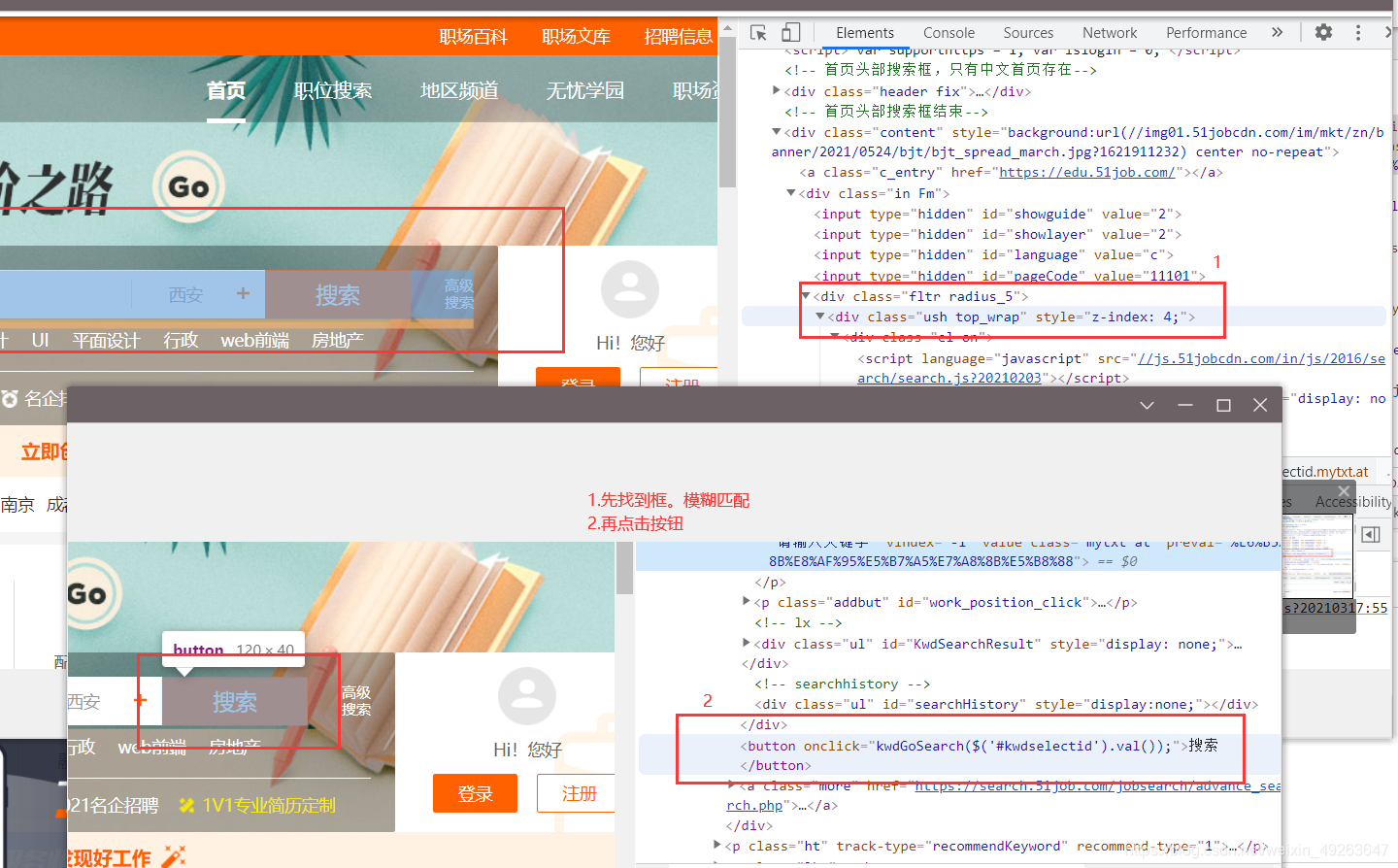Show more DevTools tabs via the chevron
This screenshot has height=868, width=1398.
1277,32
